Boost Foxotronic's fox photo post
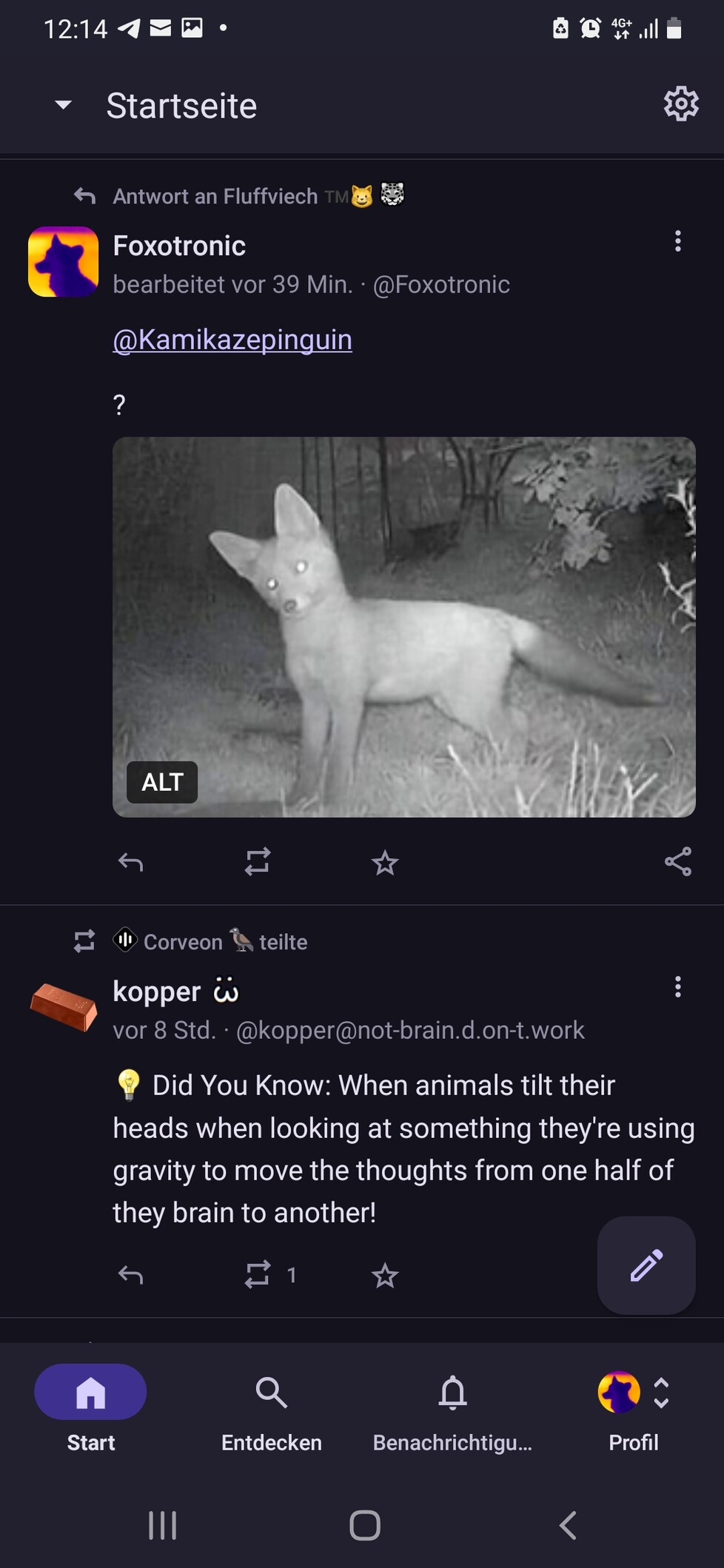Image resolution: width=724 pixels, height=1568 pixels. point(258,862)
